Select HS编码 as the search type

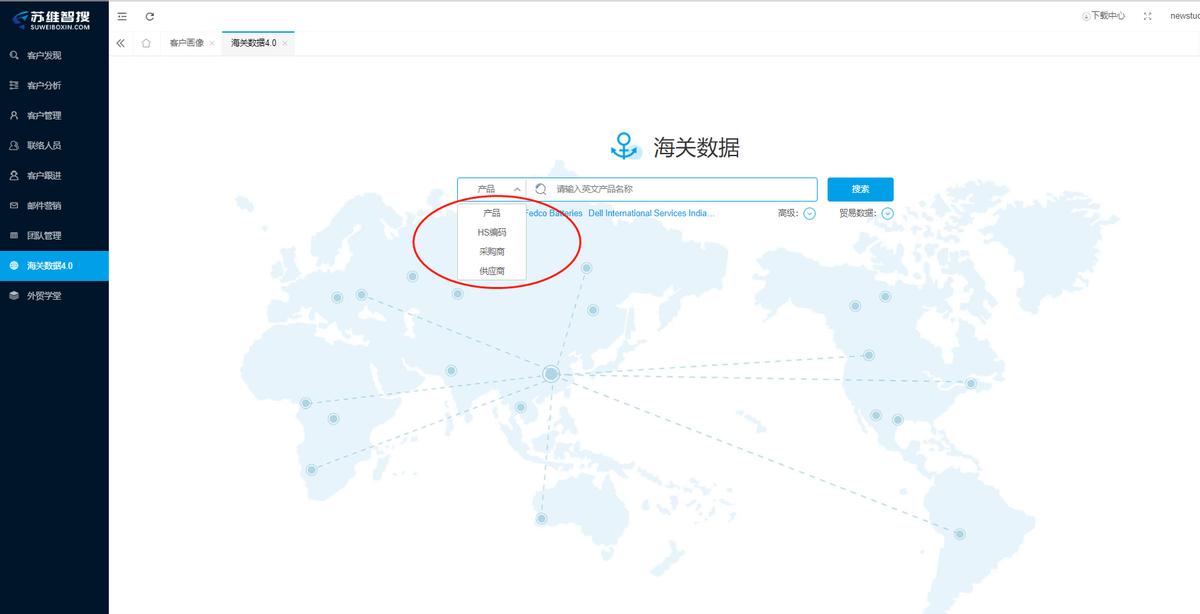click(x=491, y=231)
